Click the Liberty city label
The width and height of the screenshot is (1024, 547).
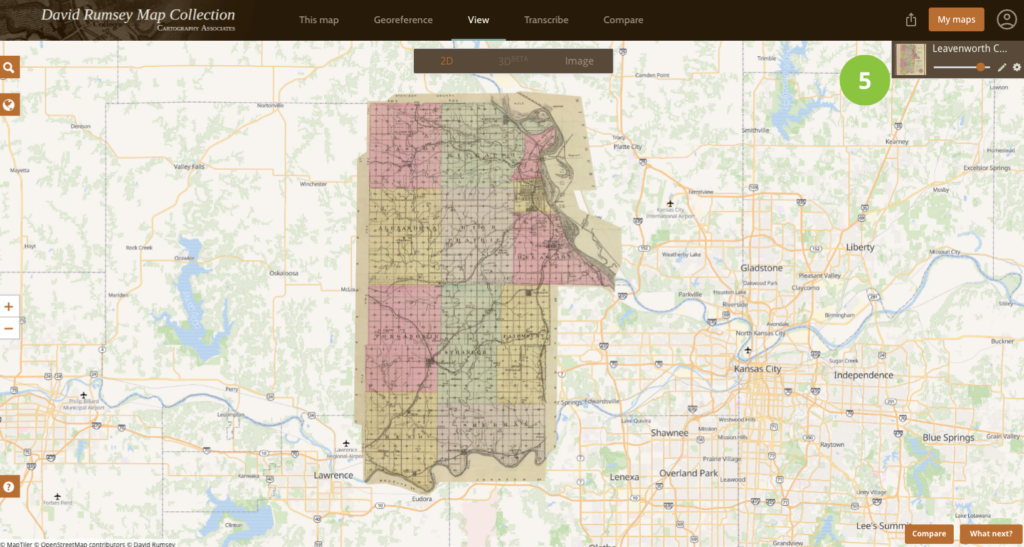(859, 247)
